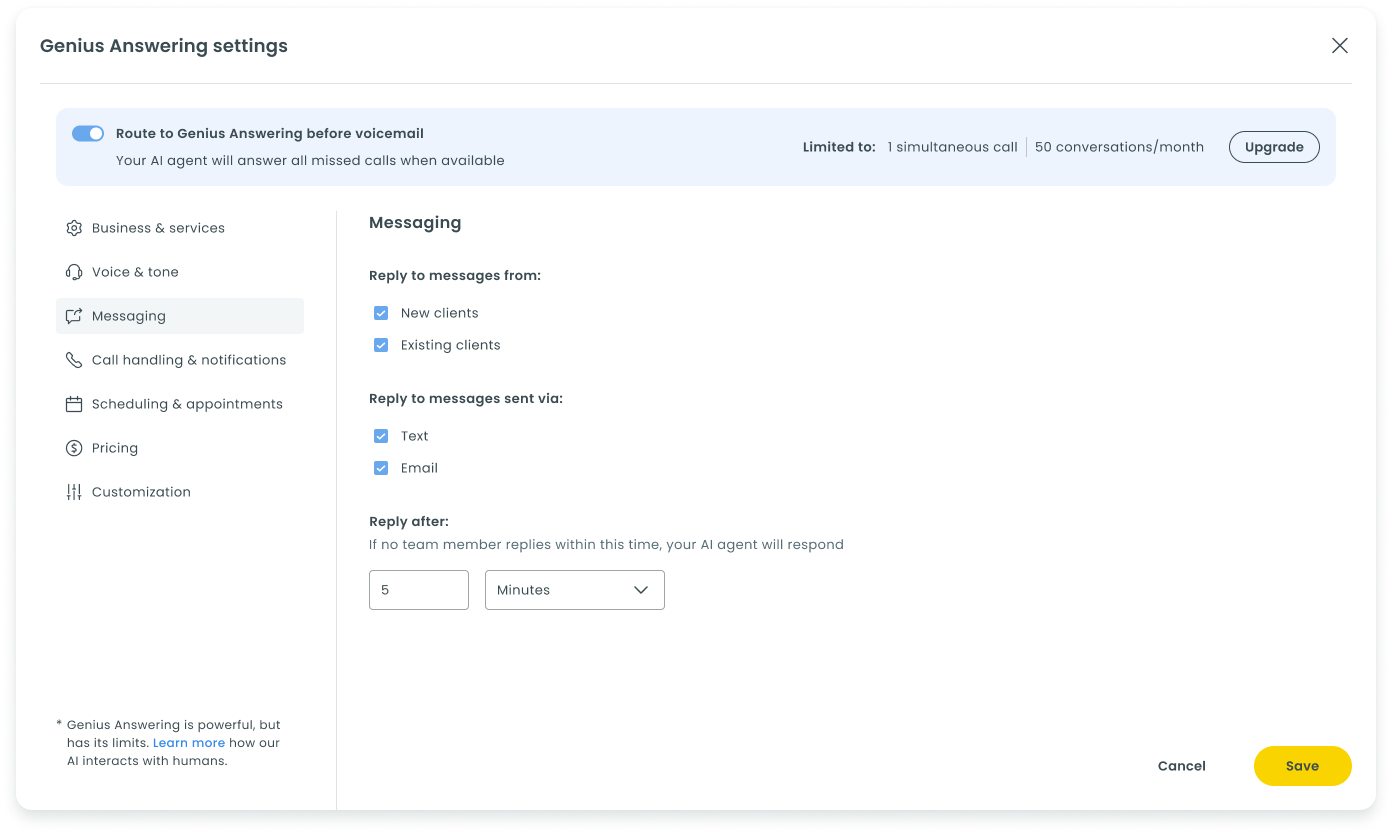Click the Pricing dollar-sign icon
The image size is (1392, 834).
(x=74, y=448)
